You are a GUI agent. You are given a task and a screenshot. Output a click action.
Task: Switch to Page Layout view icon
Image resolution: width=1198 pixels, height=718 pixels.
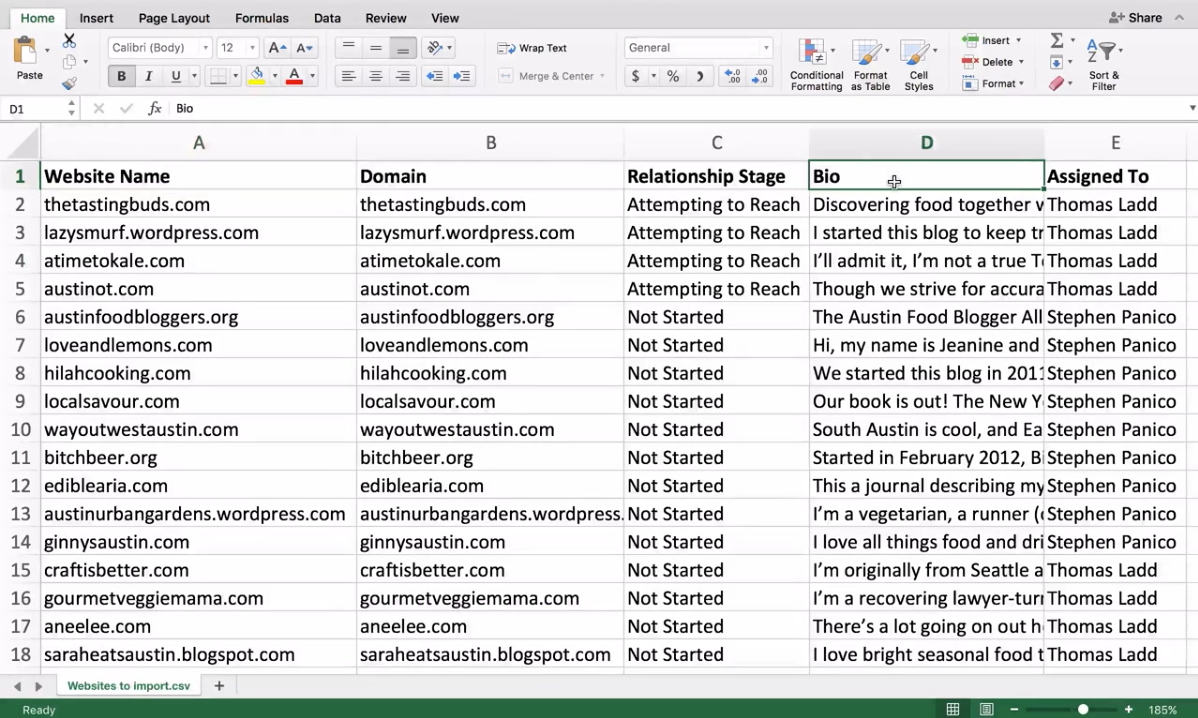coord(986,710)
